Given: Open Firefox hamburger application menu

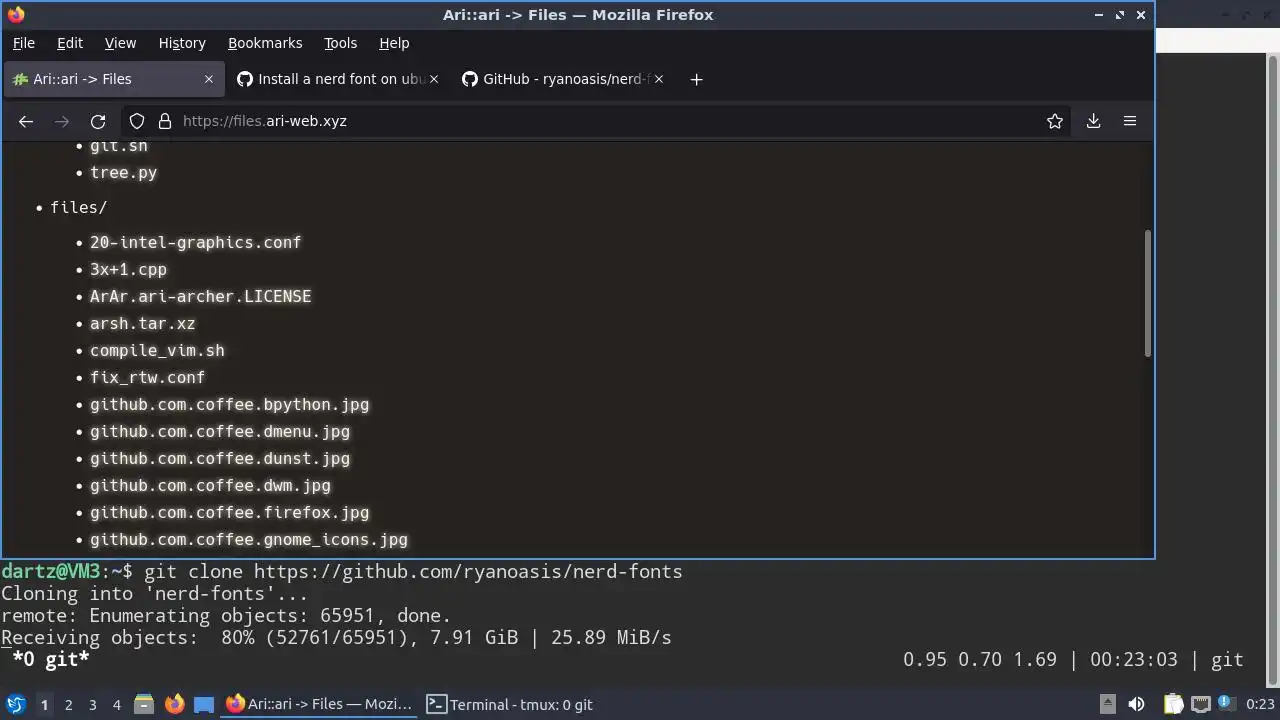Looking at the screenshot, I should pos(1130,121).
